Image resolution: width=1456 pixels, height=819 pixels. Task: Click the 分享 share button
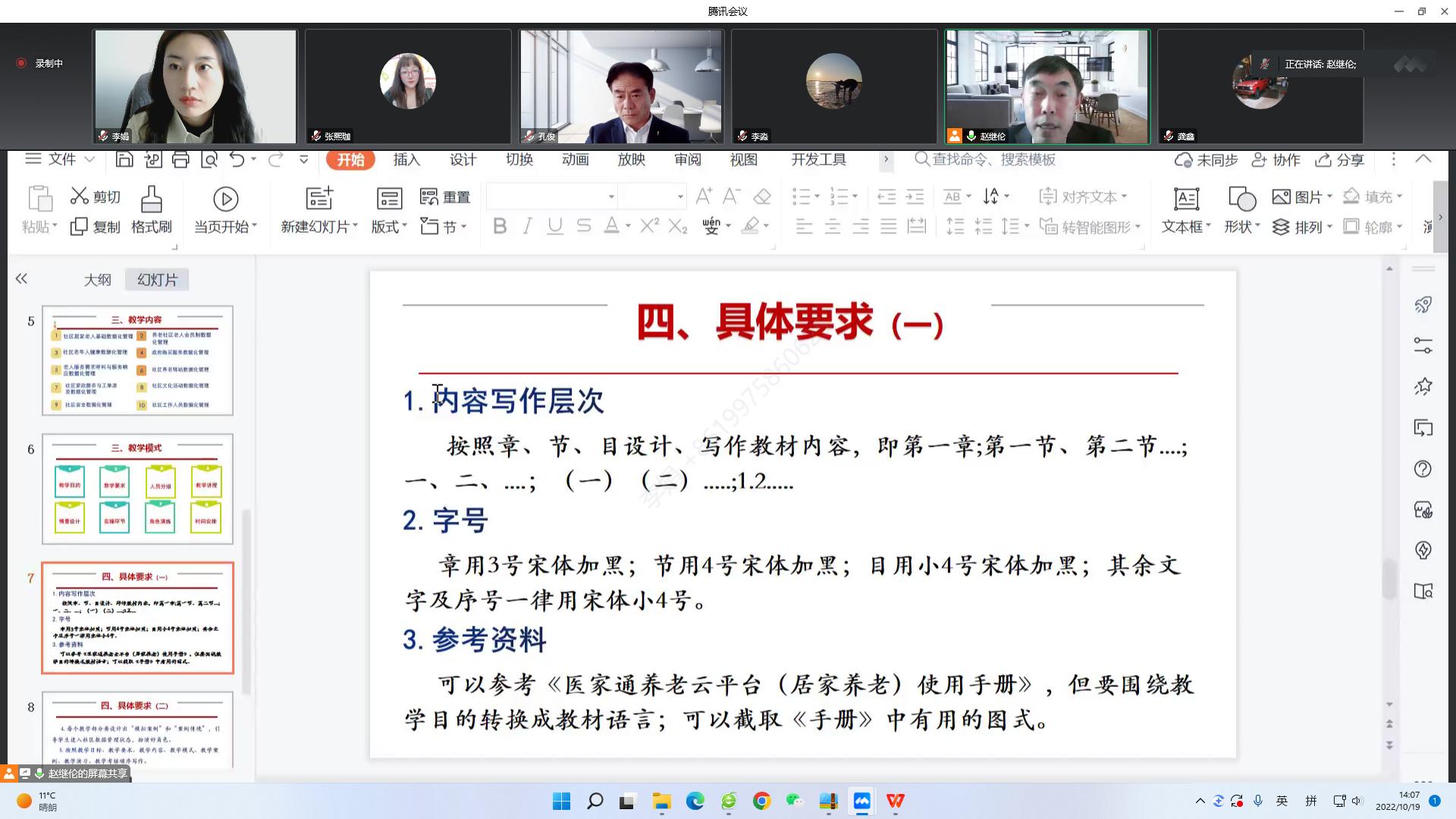(1340, 160)
